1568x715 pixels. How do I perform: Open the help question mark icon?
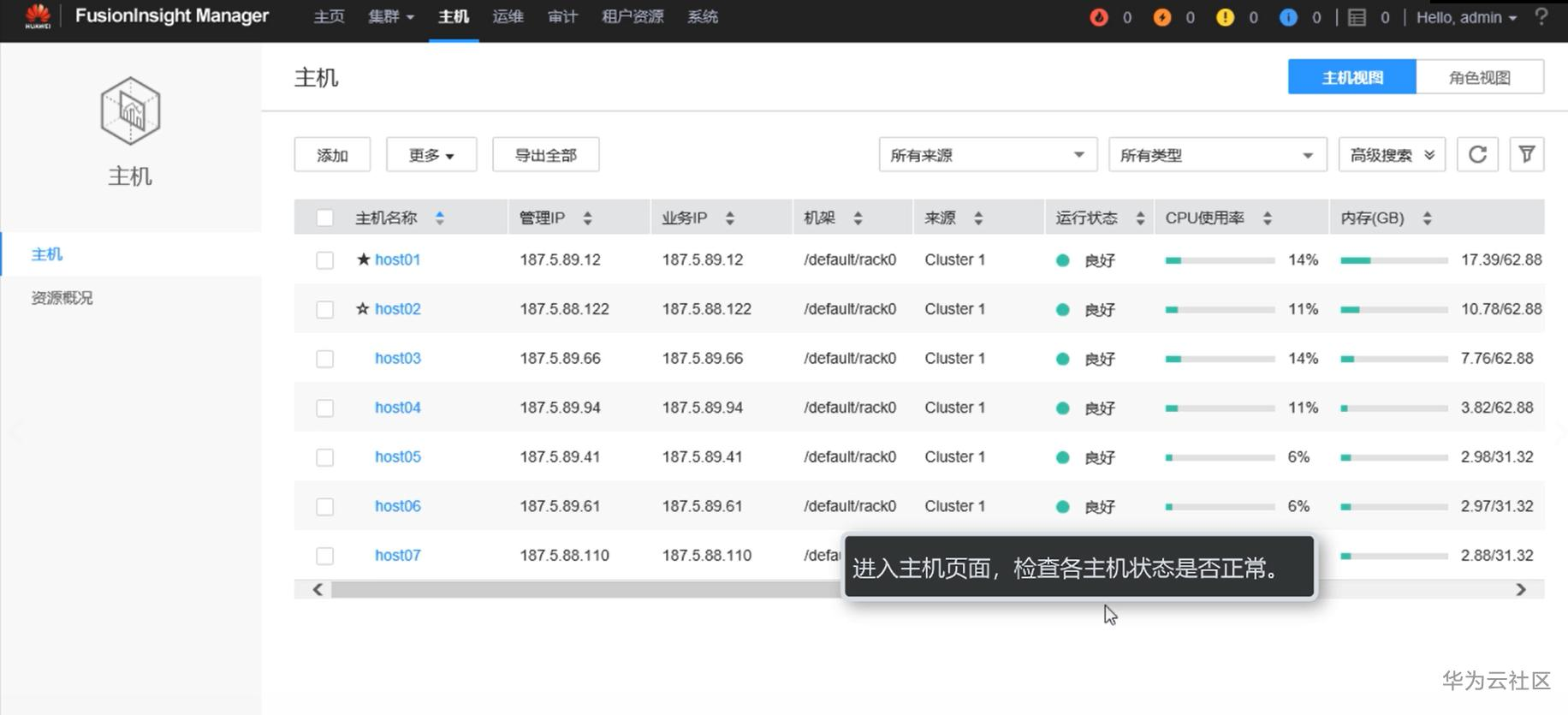pyautogui.click(x=1541, y=17)
